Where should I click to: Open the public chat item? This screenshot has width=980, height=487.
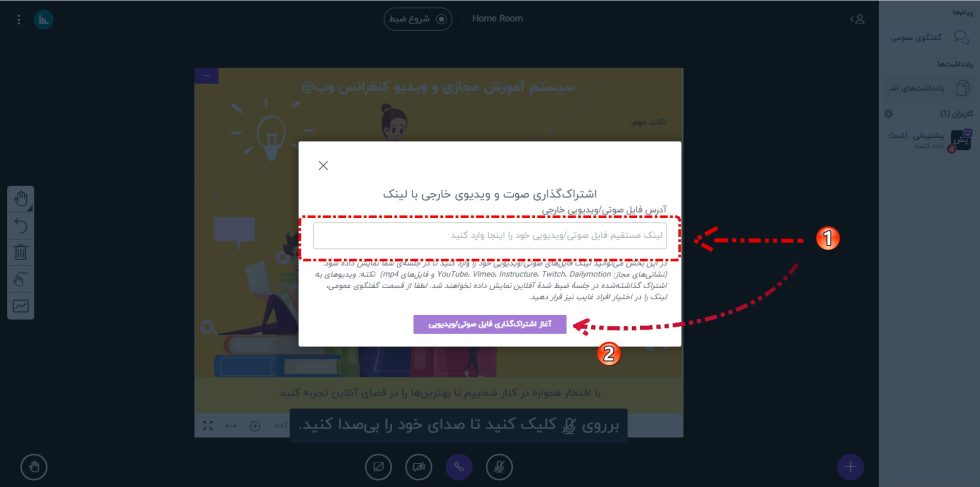pos(929,38)
